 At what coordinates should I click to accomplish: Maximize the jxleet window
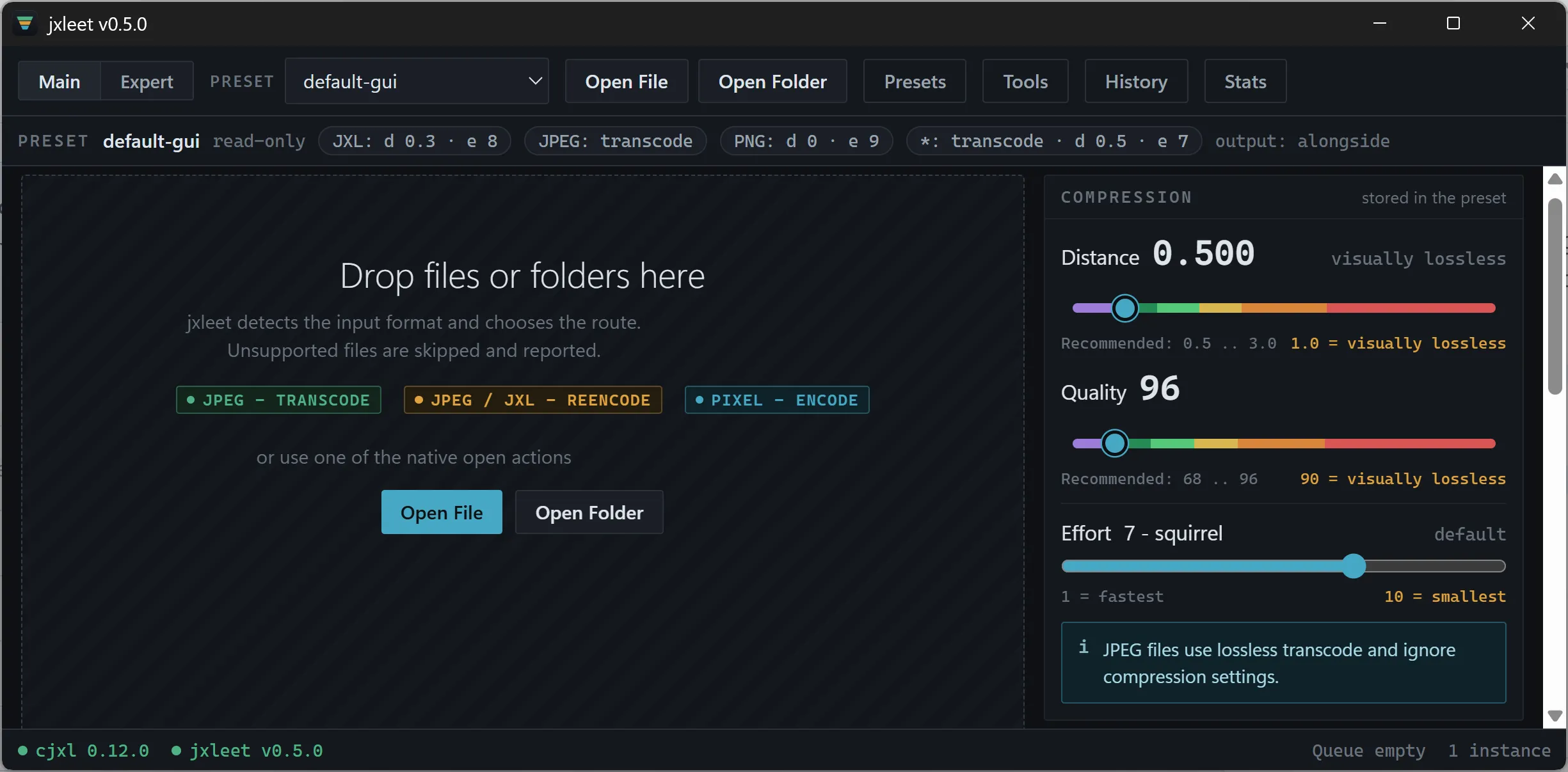pyautogui.click(x=1453, y=24)
